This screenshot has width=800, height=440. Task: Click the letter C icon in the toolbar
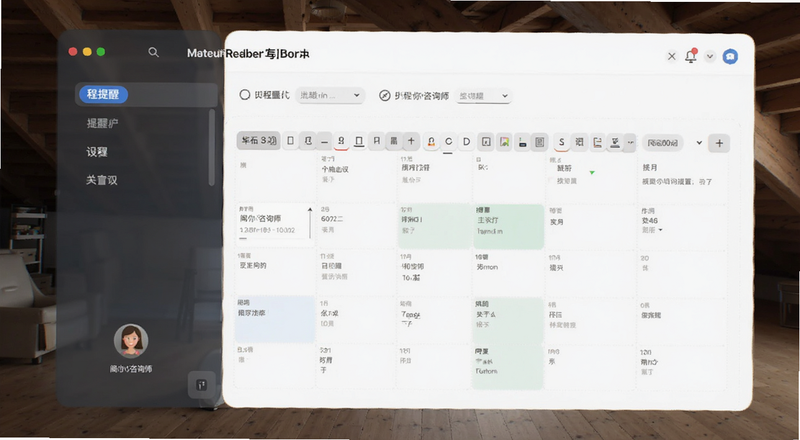(448, 142)
